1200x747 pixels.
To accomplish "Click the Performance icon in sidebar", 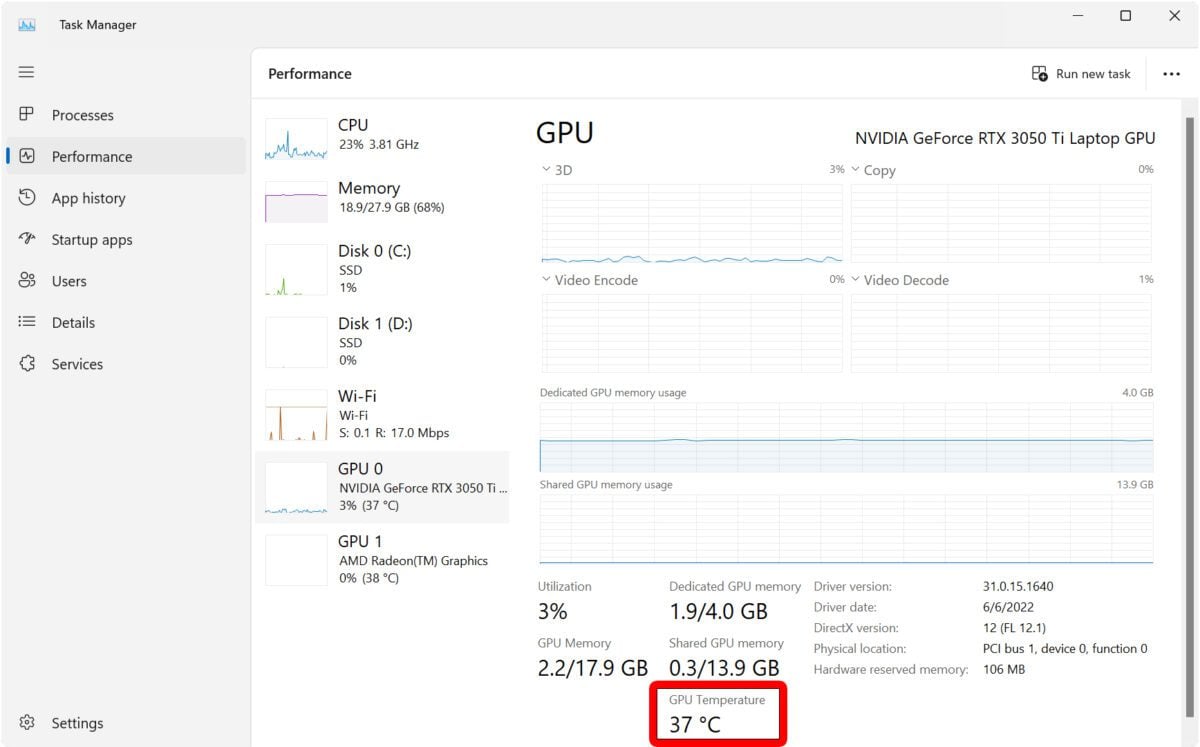I will (27, 156).
